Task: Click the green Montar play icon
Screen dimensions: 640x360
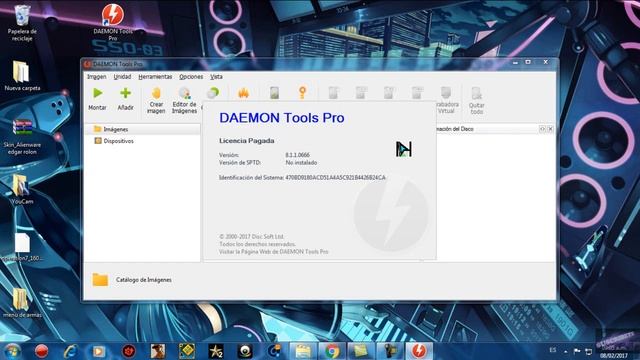Action: pos(98,93)
